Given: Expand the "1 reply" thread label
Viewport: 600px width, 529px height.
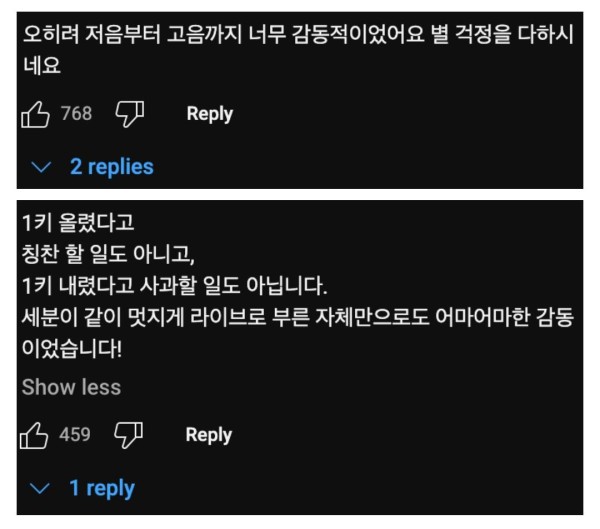Looking at the screenshot, I should 101,489.
